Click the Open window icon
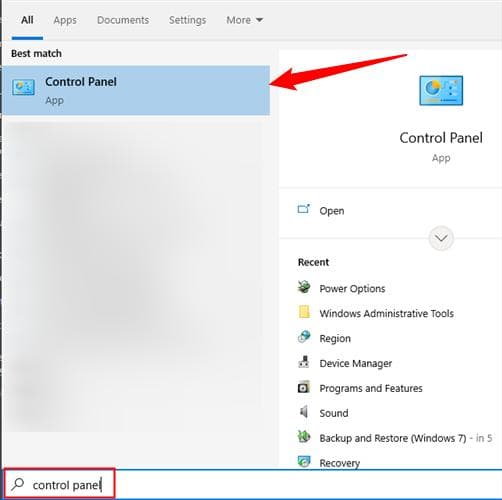This screenshot has height=500, width=502. click(303, 209)
